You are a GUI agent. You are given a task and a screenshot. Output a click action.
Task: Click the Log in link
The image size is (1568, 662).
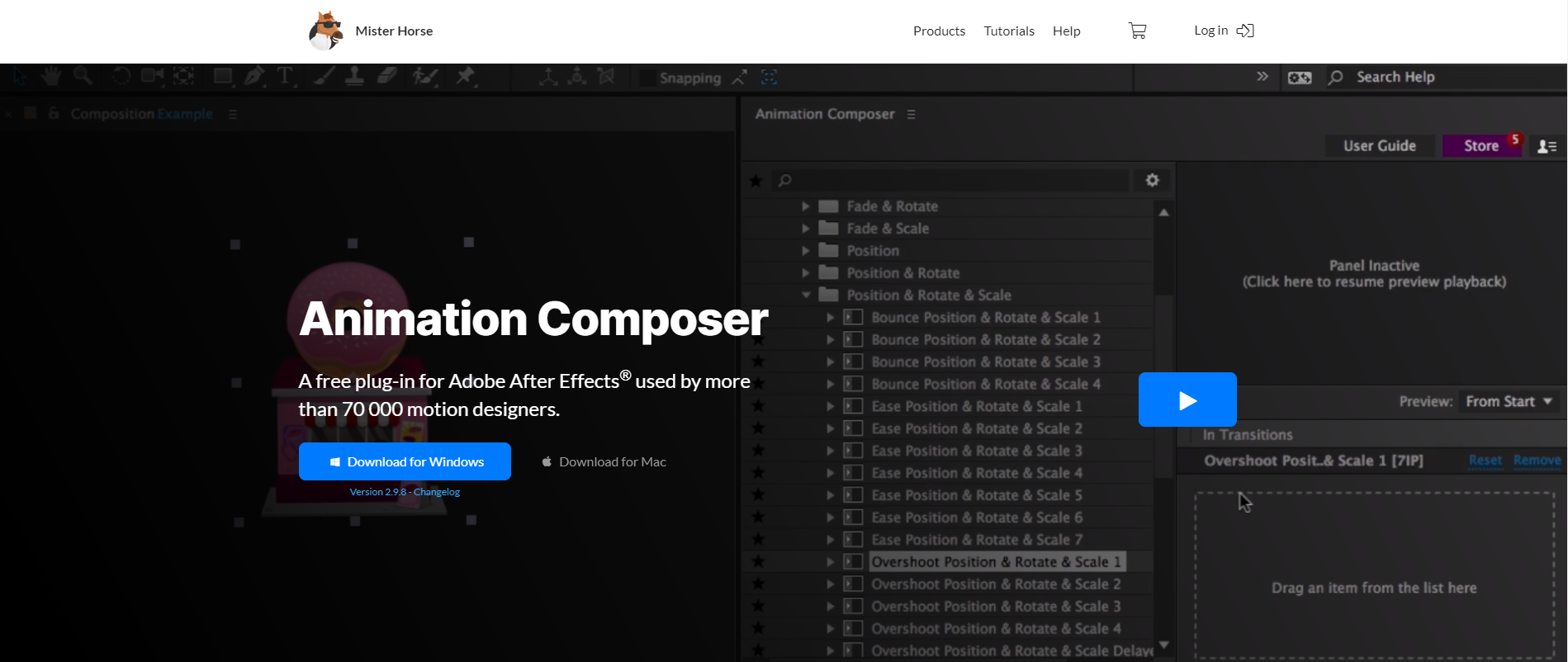[x=1210, y=31]
